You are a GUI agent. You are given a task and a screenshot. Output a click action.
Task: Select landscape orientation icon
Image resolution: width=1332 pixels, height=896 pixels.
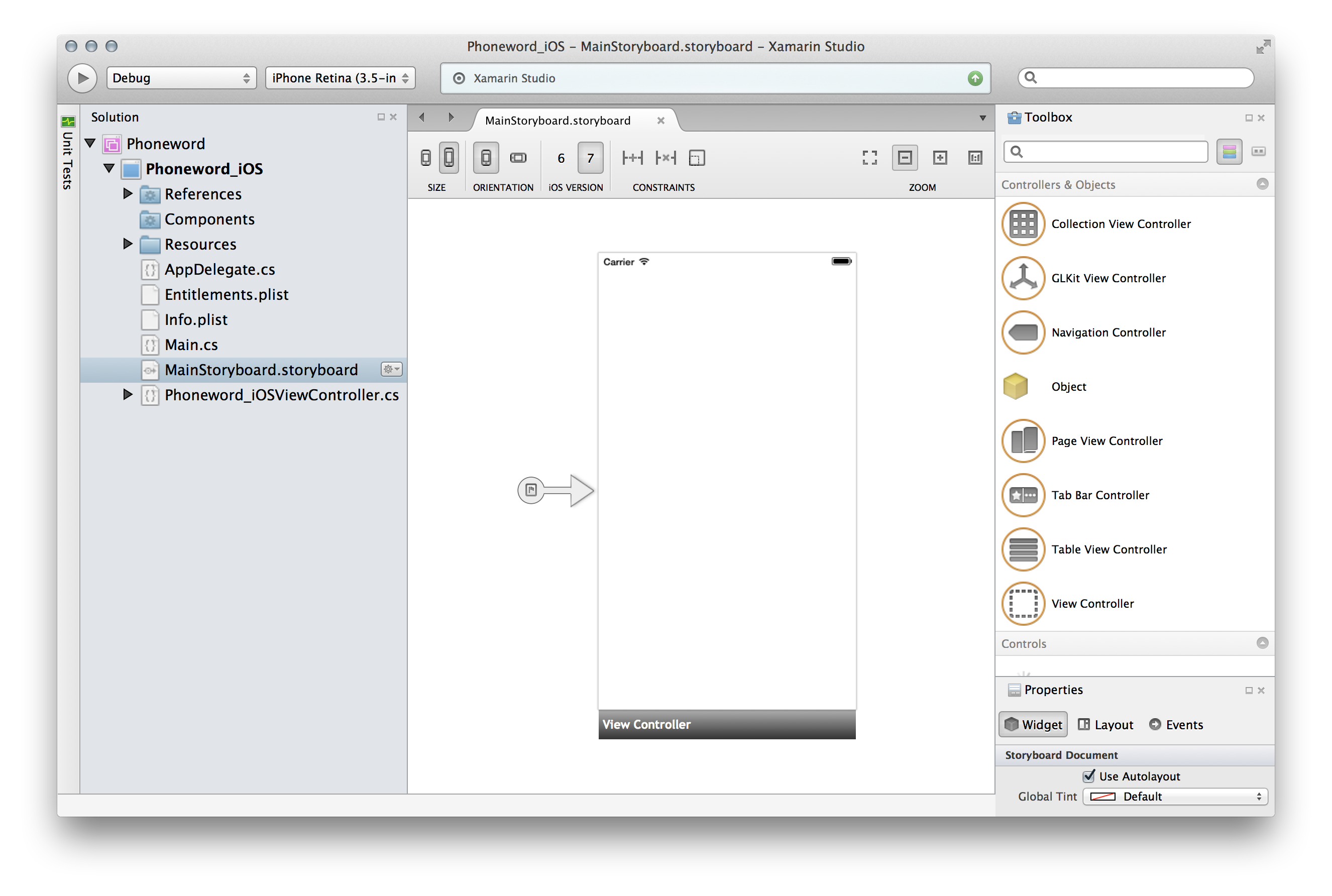(x=518, y=158)
